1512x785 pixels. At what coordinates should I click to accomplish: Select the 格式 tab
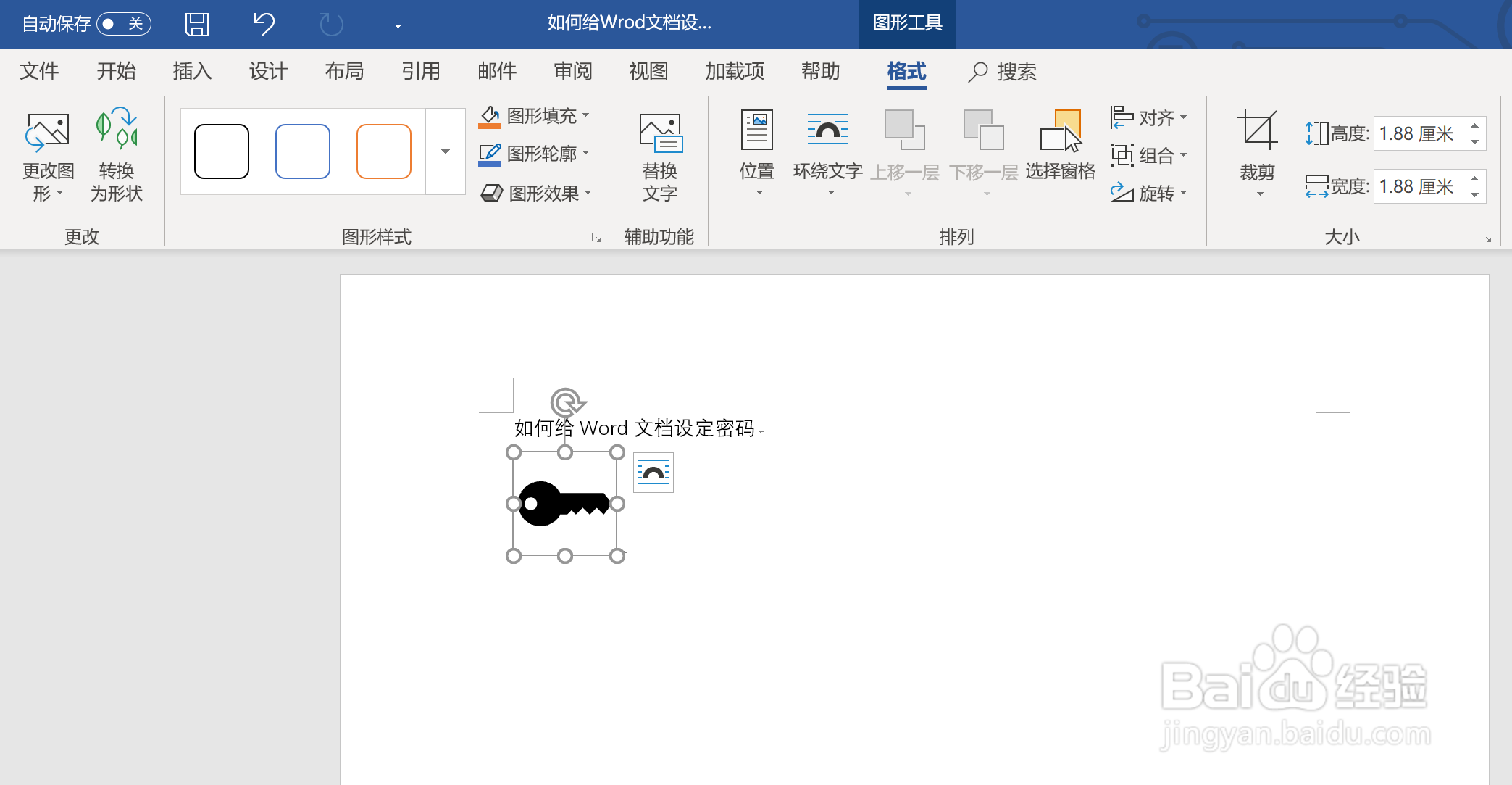[906, 71]
